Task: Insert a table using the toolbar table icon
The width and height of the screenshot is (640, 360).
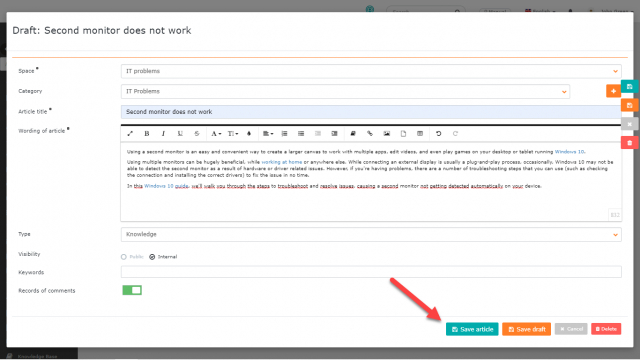Action: (420, 133)
